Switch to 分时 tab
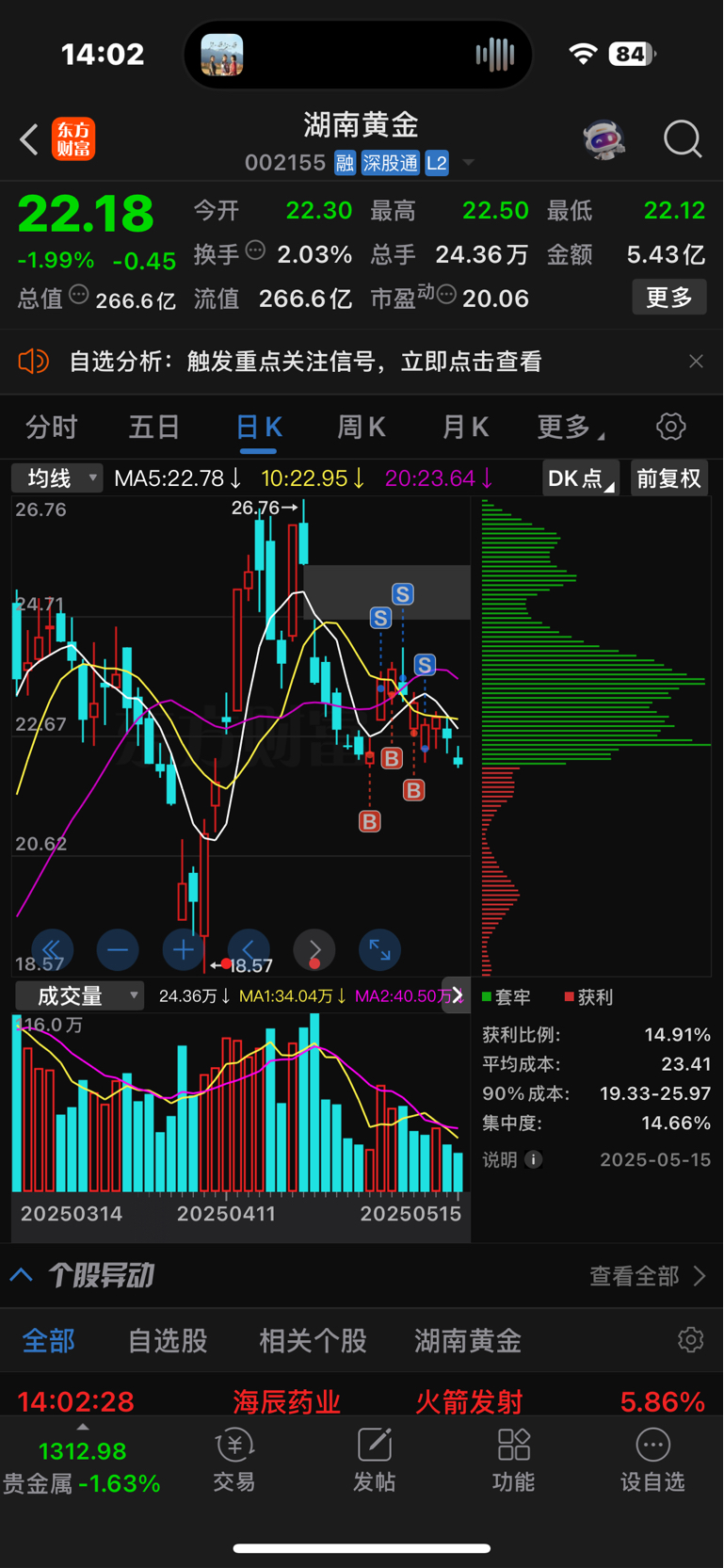The height and width of the screenshot is (1568, 724). coord(52,428)
